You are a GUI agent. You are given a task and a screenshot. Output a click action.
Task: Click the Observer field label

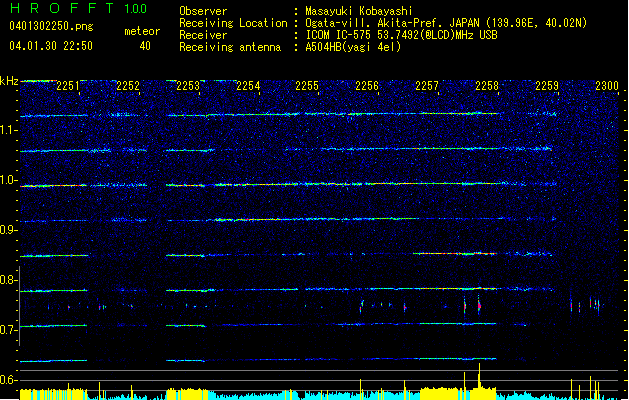[x=203, y=11]
